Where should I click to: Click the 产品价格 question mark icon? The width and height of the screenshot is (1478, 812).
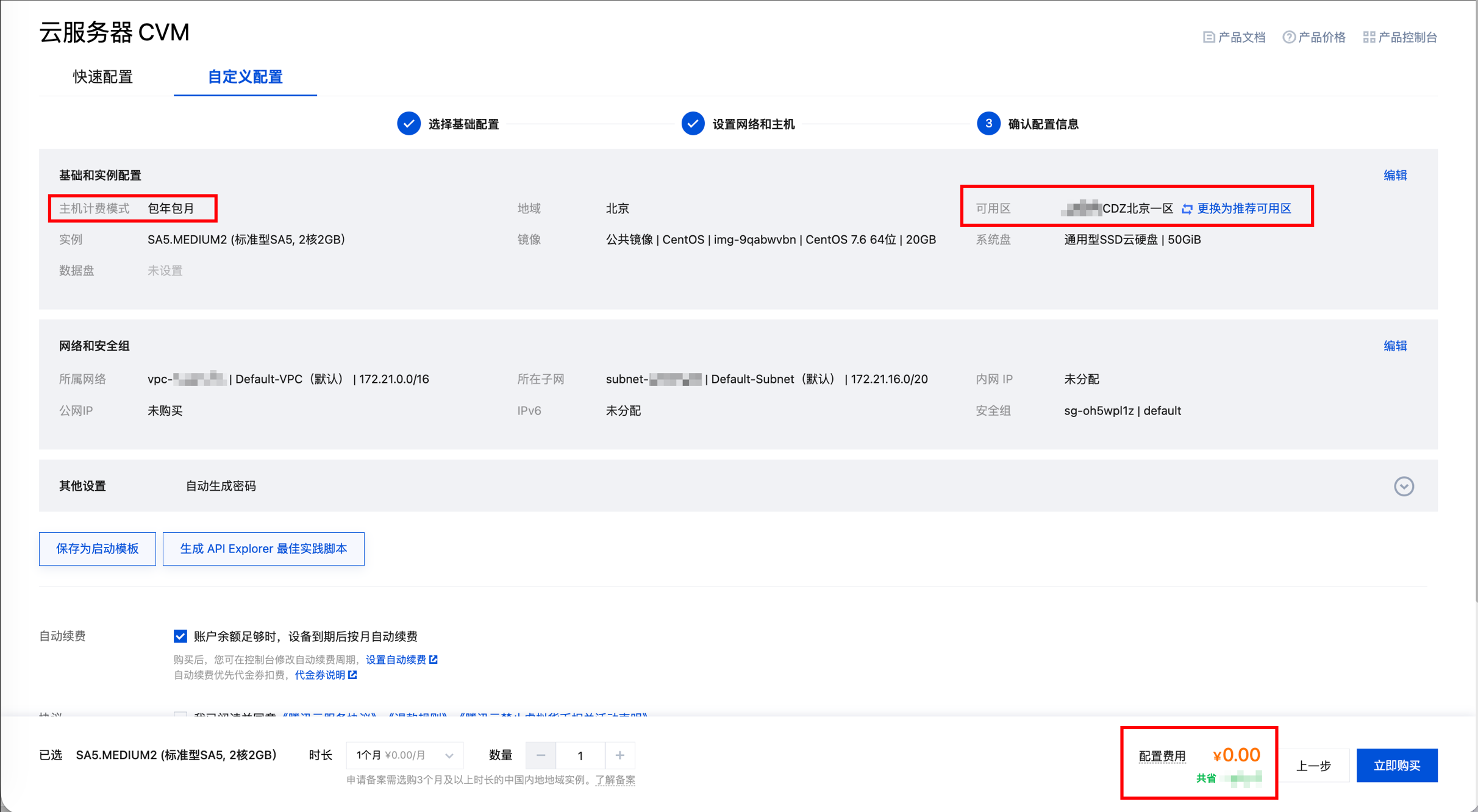(x=1288, y=37)
